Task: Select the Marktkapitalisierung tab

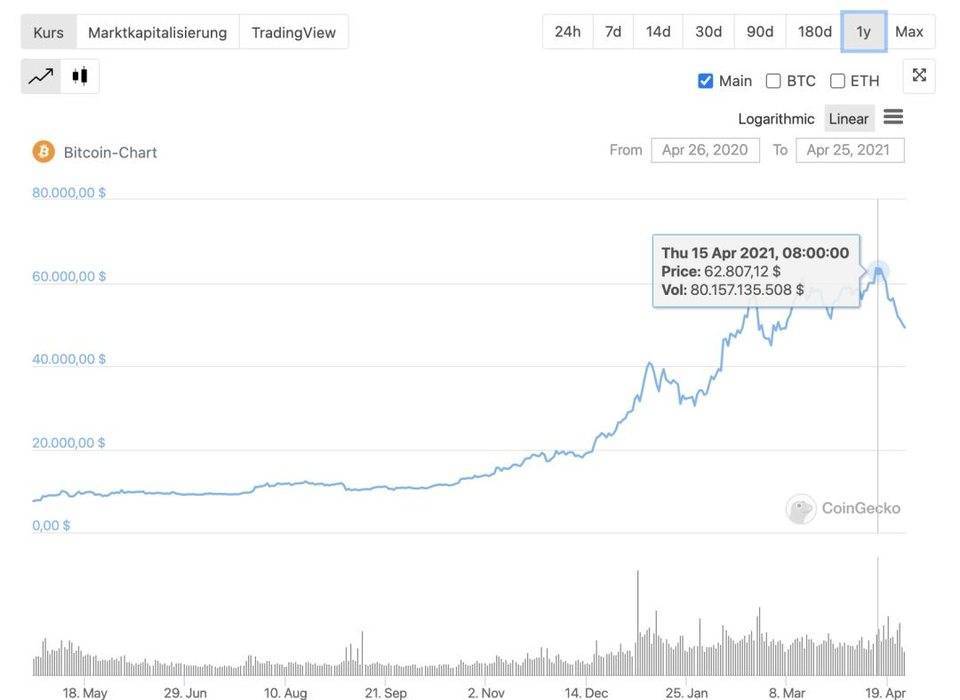Action: [x=157, y=32]
